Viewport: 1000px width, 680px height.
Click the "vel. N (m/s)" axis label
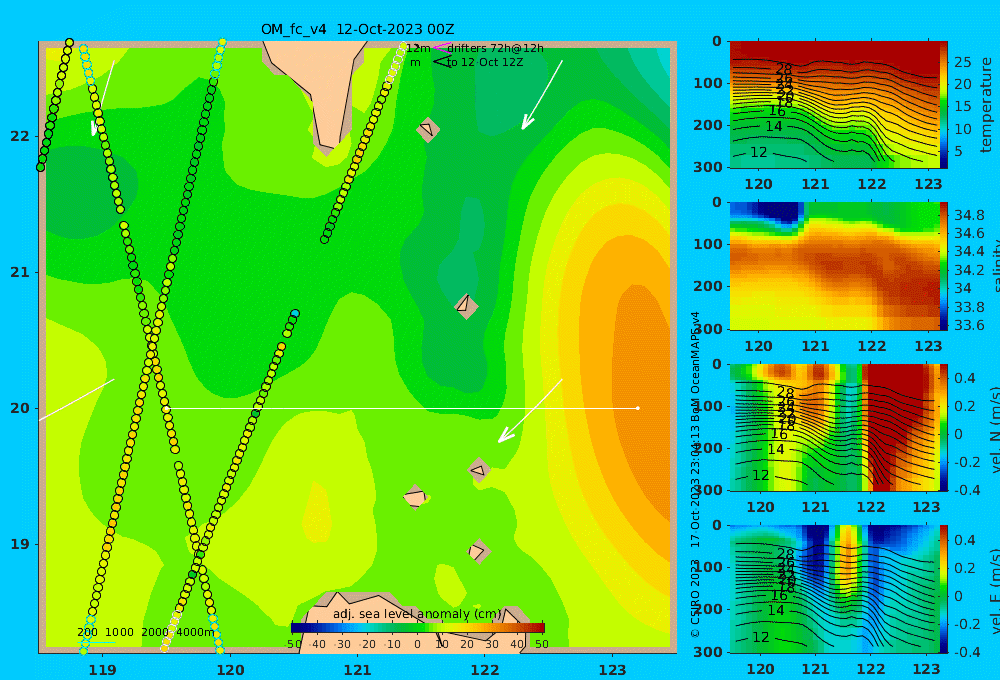pos(994,430)
